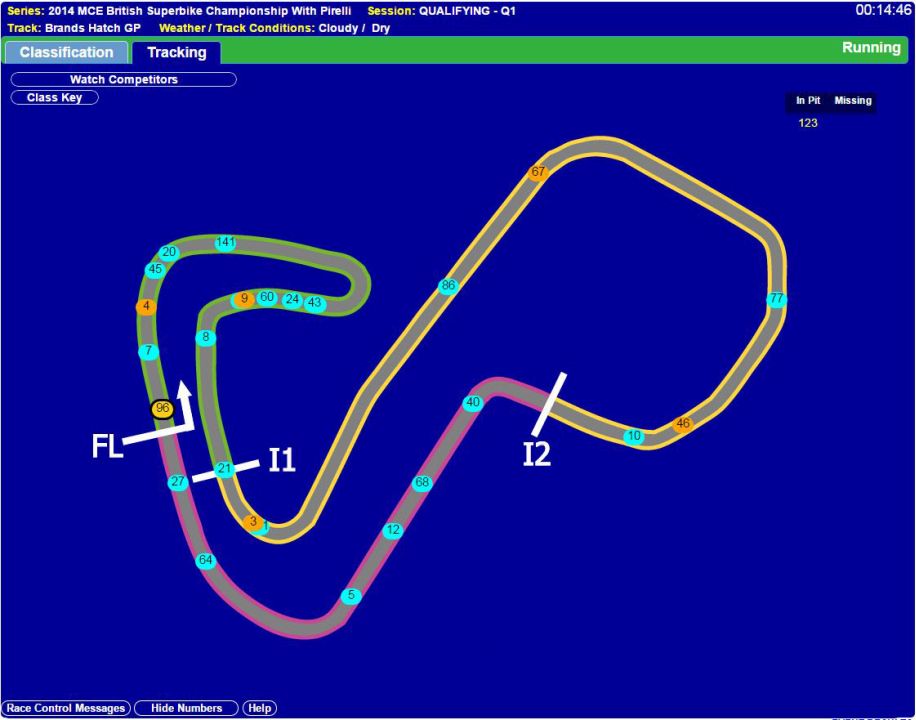
Task: Click the Missing column header
Action: coord(853,101)
